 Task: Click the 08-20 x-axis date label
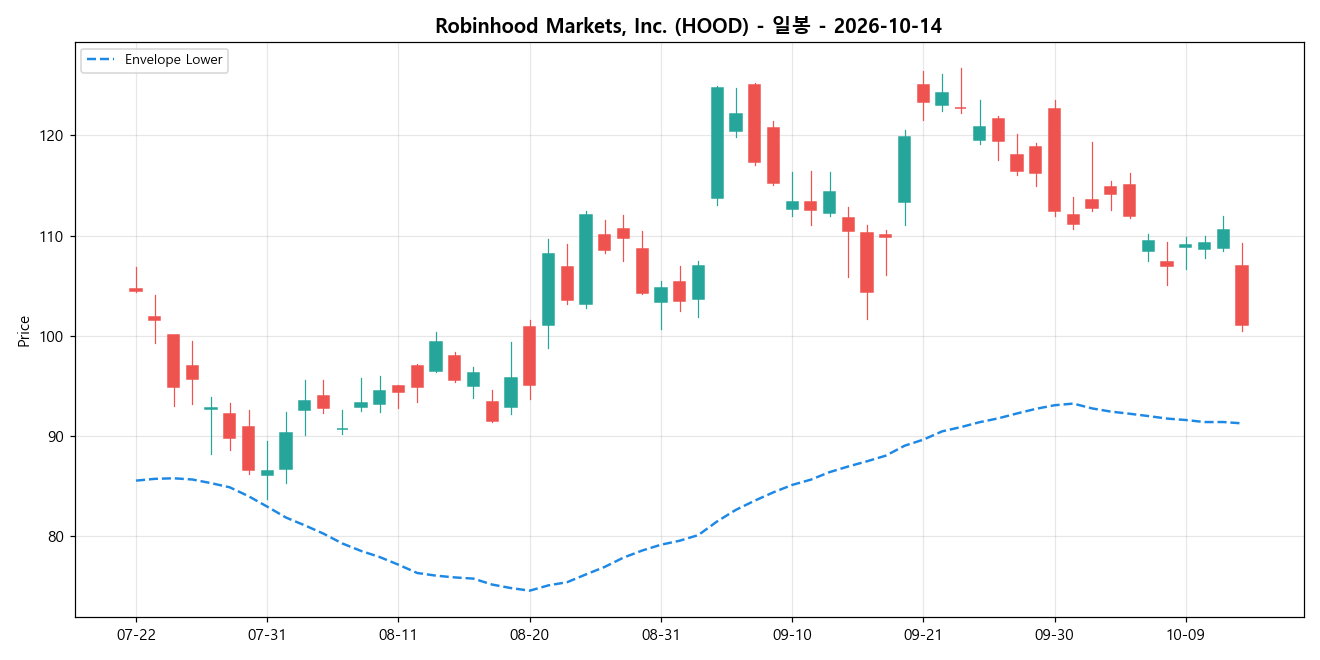pyautogui.click(x=529, y=635)
